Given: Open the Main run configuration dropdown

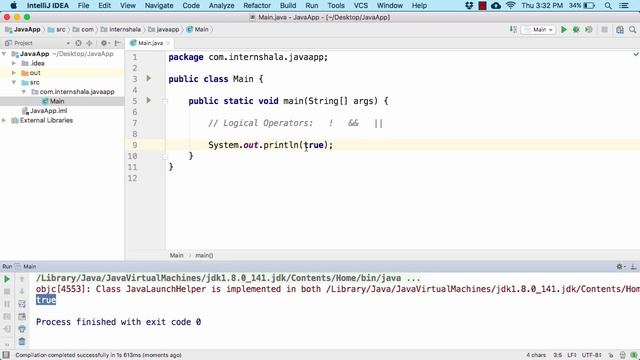Looking at the screenshot, I should (538, 29).
